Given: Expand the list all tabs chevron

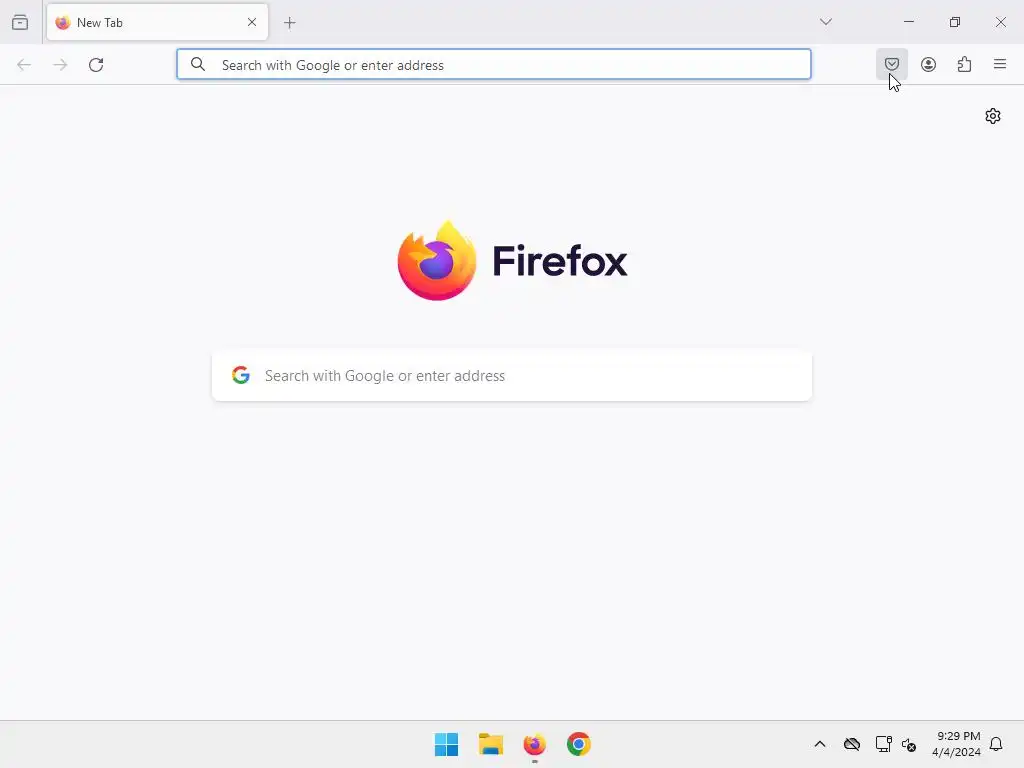Looking at the screenshot, I should (x=825, y=22).
